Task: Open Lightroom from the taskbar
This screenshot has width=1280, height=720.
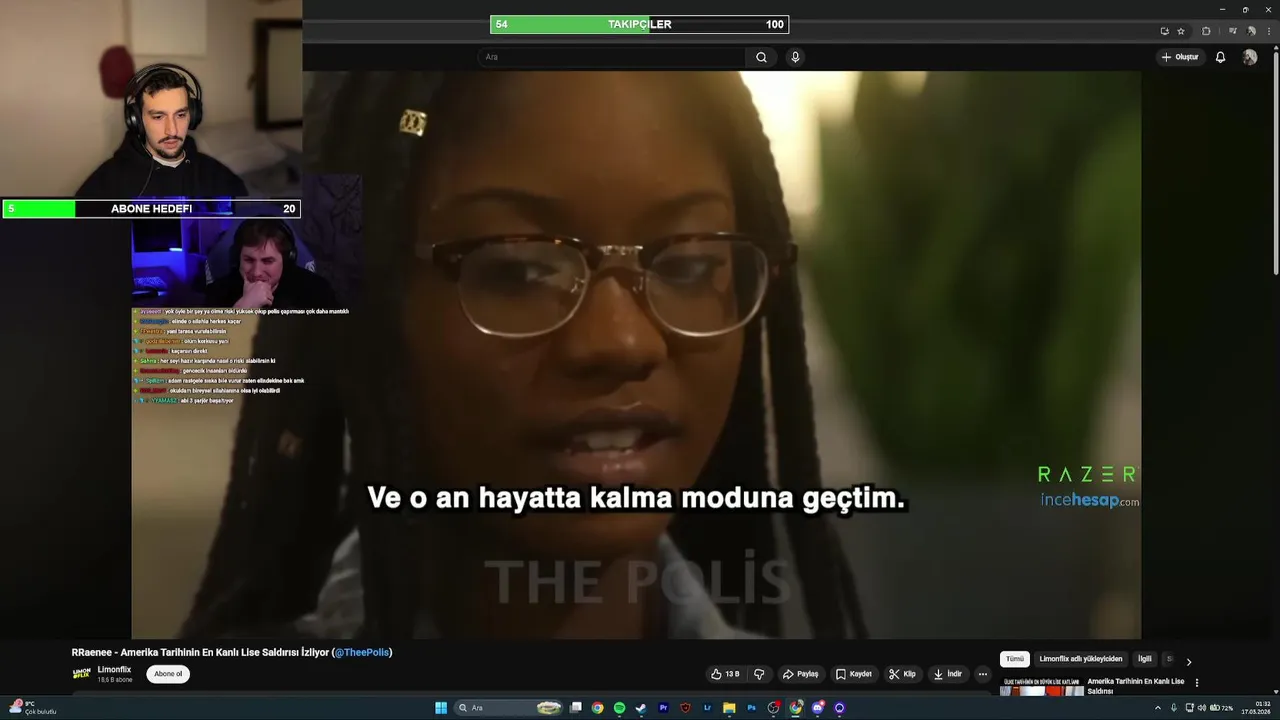Action: [x=708, y=708]
